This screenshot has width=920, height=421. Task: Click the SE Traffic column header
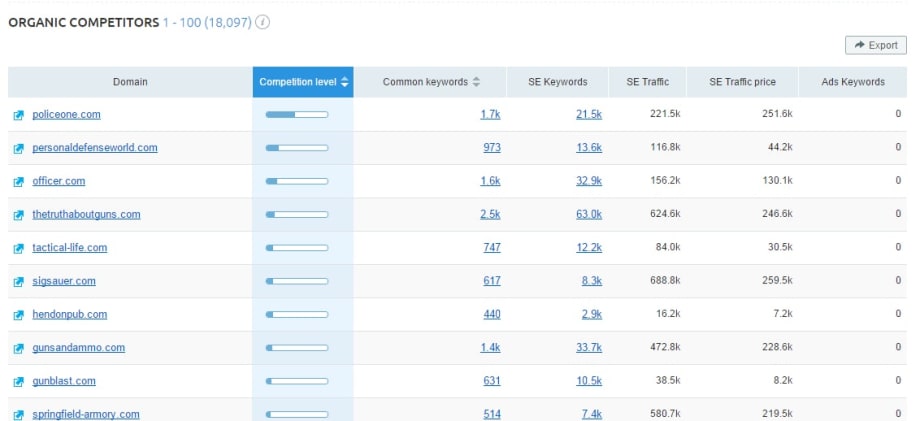pos(647,82)
